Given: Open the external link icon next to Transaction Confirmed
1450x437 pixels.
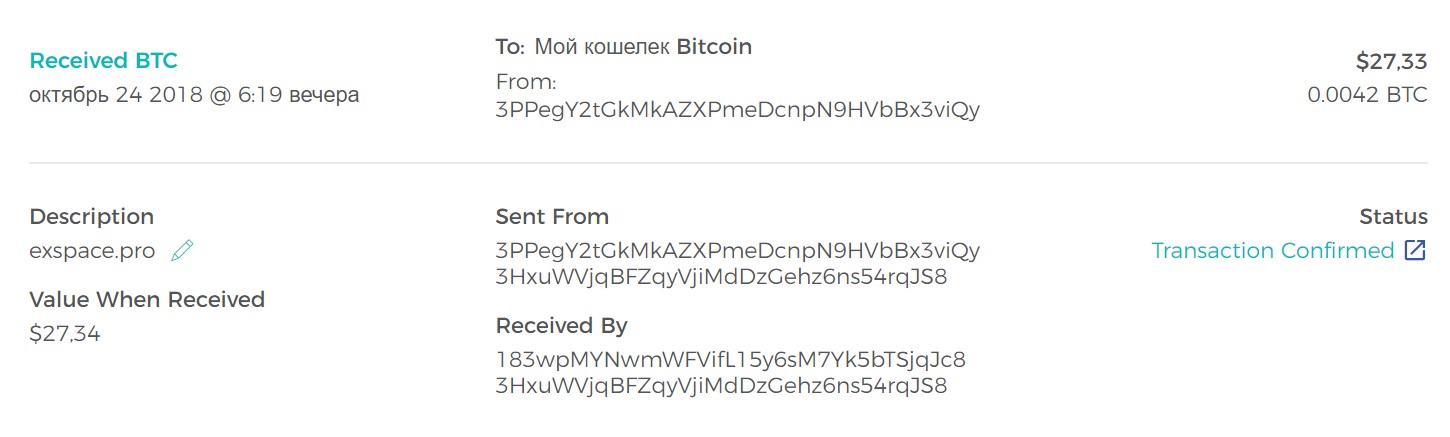Looking at the screenshot, I should (x=1415, y=250).
